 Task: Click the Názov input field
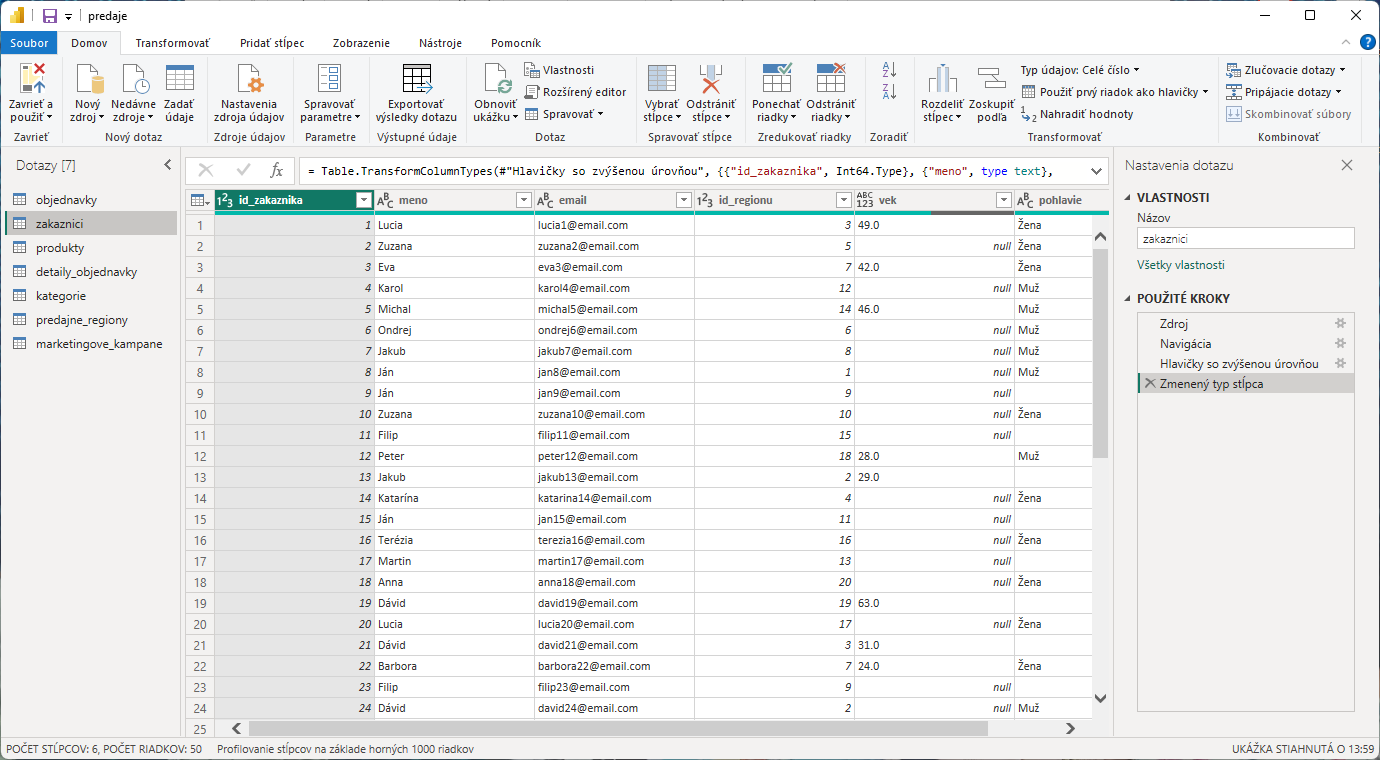(1245, 239)
